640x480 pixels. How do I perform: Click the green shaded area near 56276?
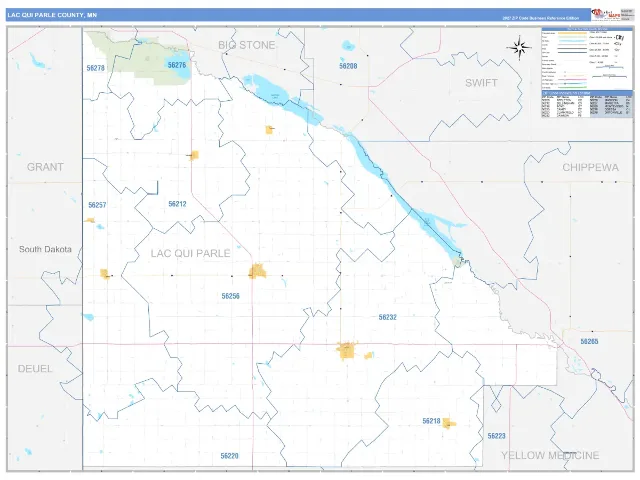(139, 59)
